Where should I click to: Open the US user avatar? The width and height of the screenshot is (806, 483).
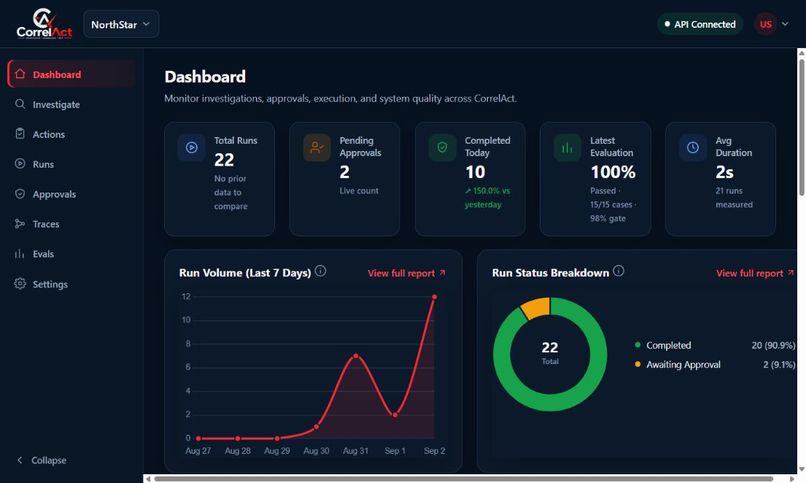(765, 24)
